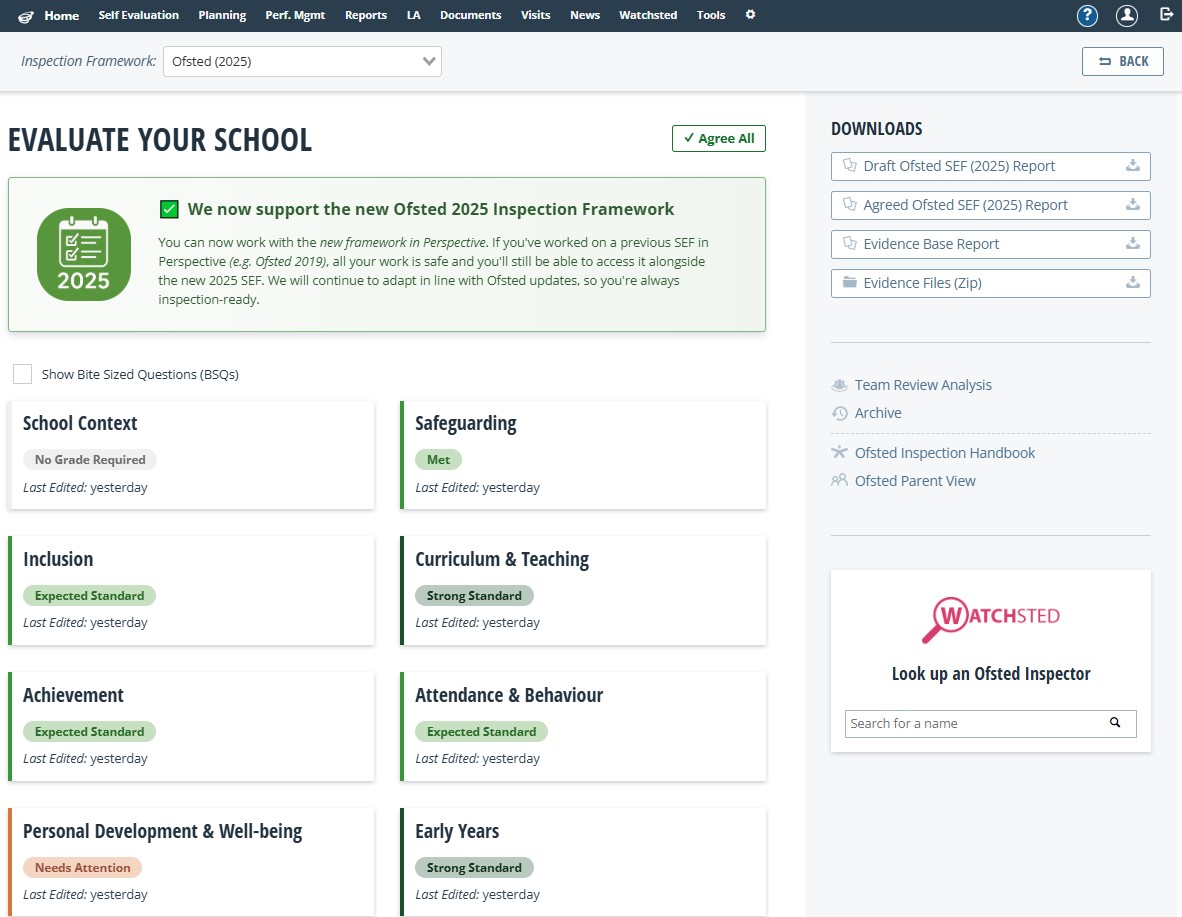Open the Visits menu

(535, 15)
